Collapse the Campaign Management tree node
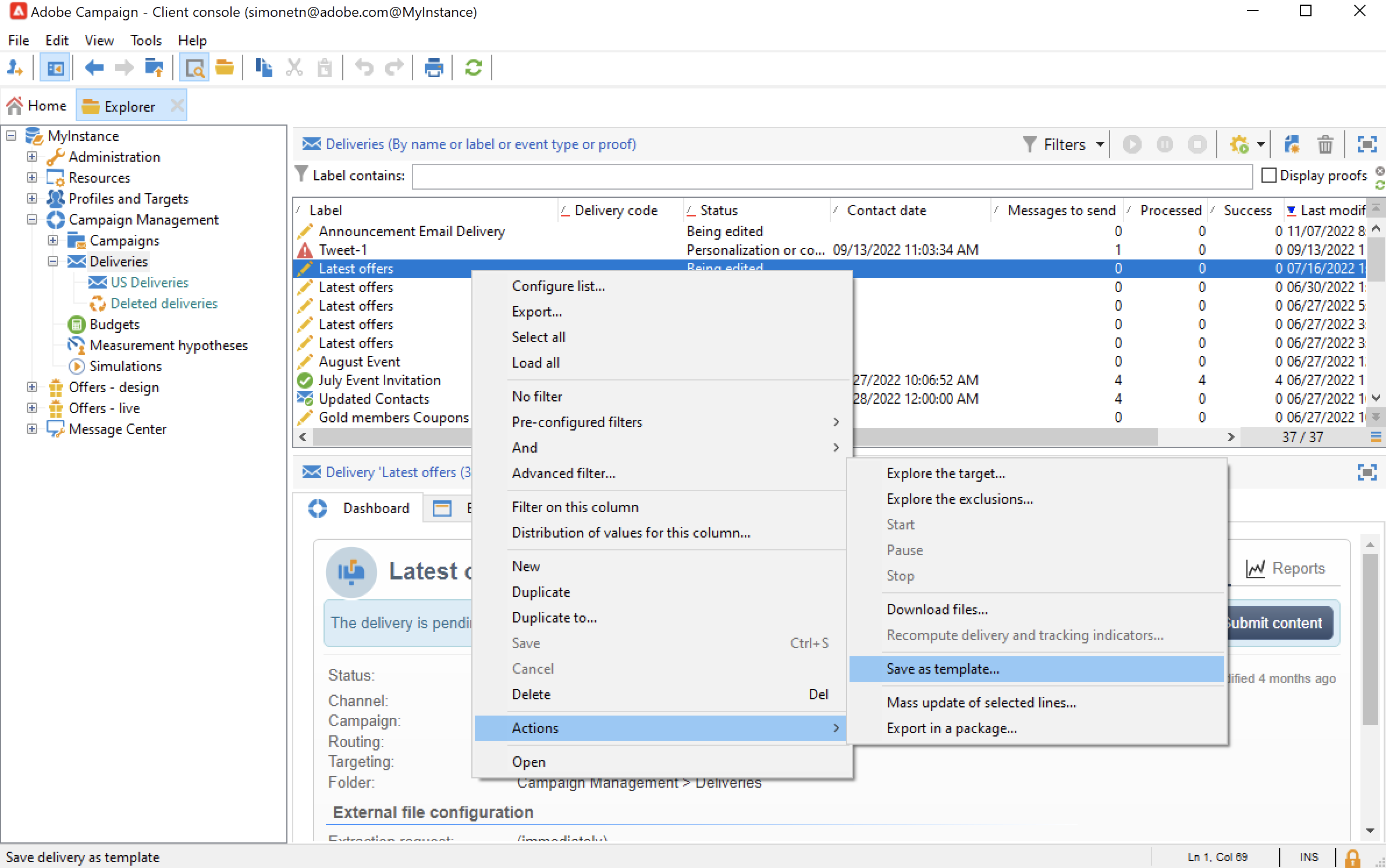Image resolution: width=1386 pixels, height=868 pixels. (32, 219)
